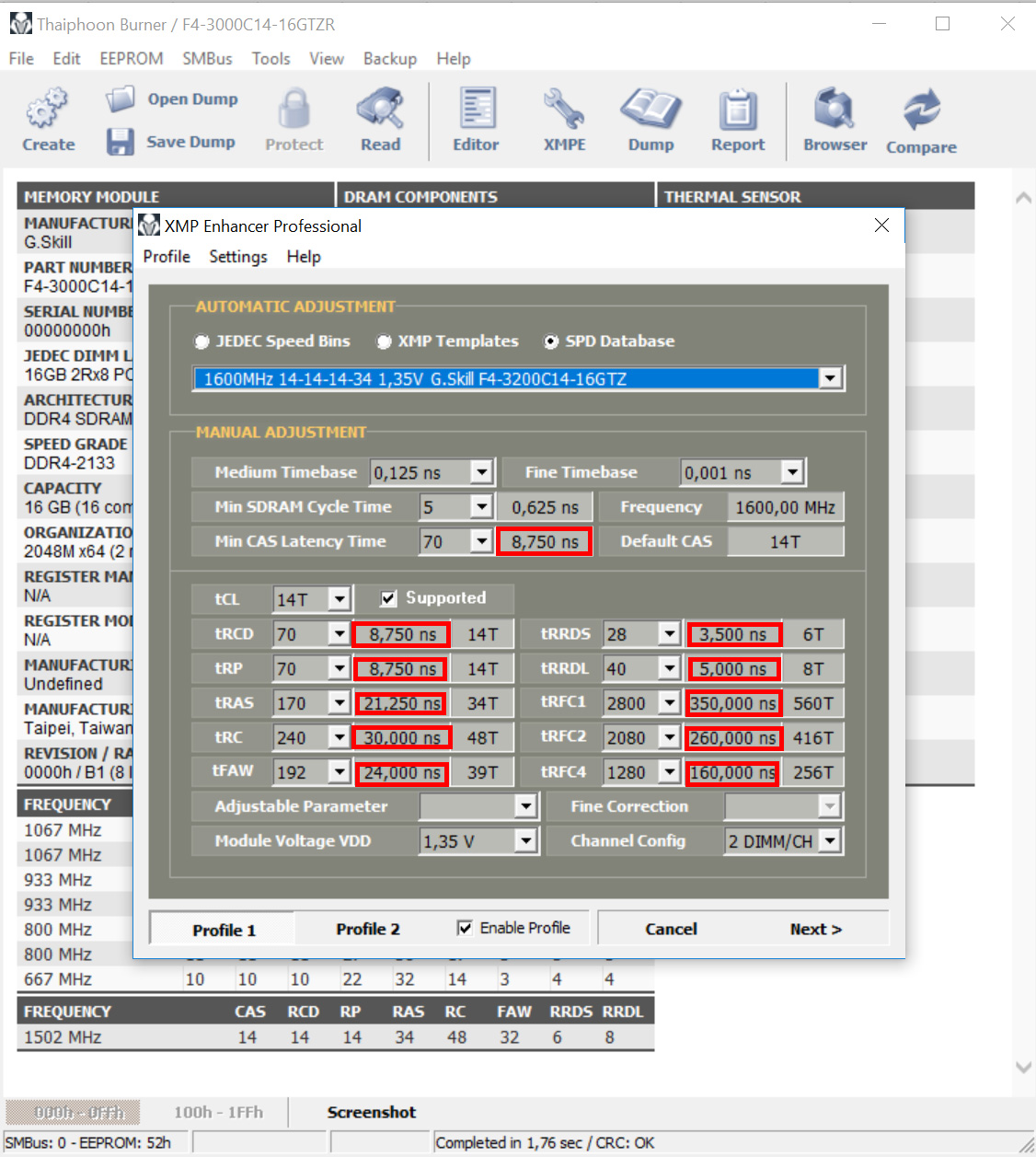This screenshot has width=1036, height=1157.
Task: Click the main window scroll-up arrow
Action: (1023, 197)
